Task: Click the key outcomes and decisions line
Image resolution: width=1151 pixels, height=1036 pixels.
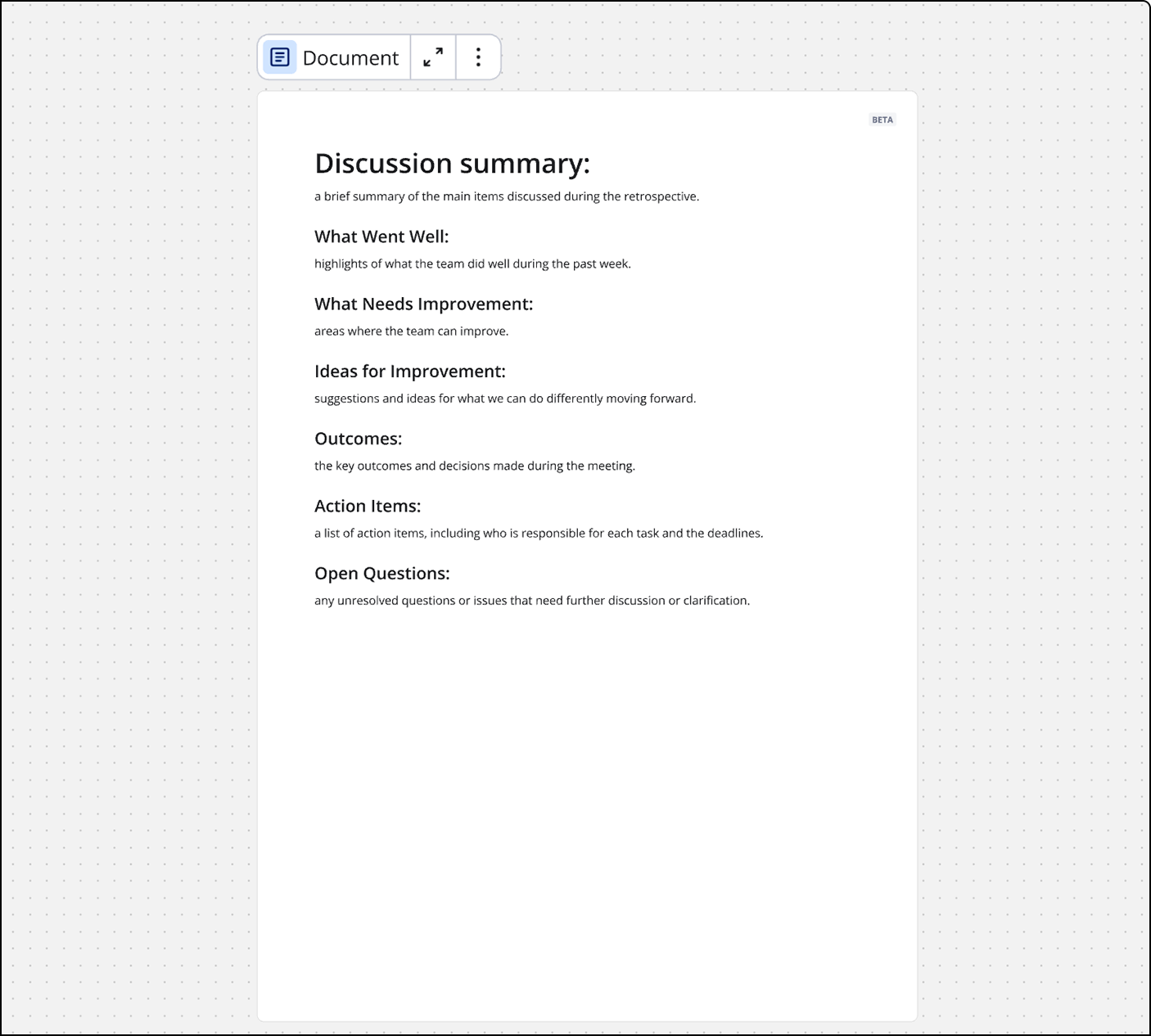Action: tap(474, 466)
